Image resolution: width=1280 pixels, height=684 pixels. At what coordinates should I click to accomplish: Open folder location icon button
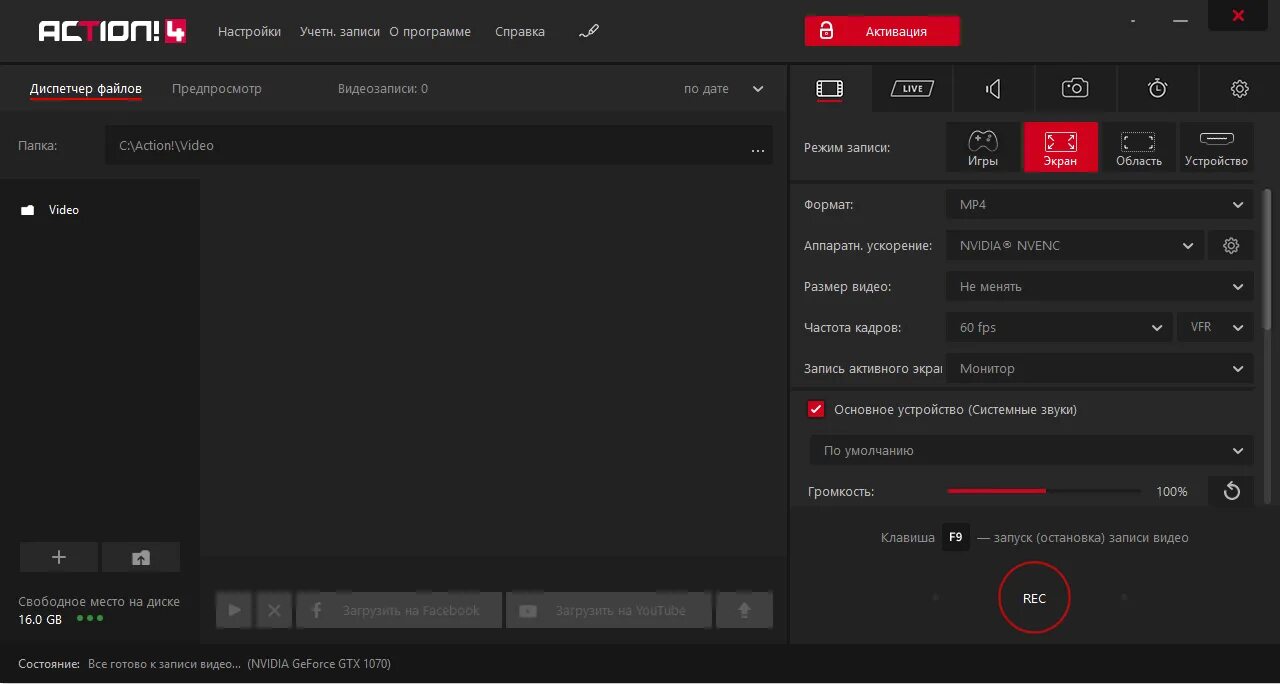[141, 557]
